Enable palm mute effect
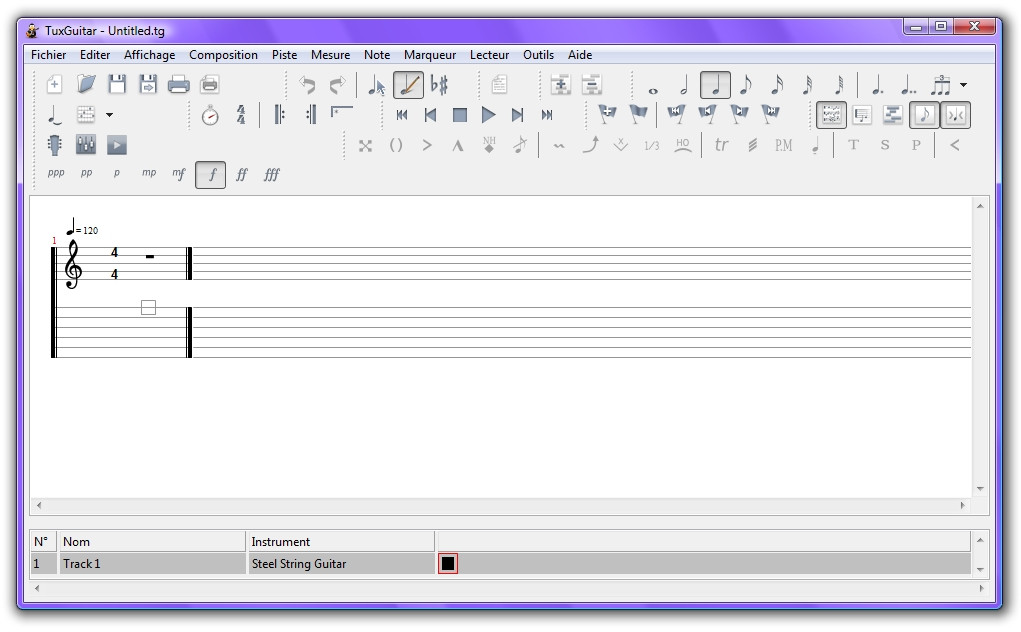 [x=783, y=146]
